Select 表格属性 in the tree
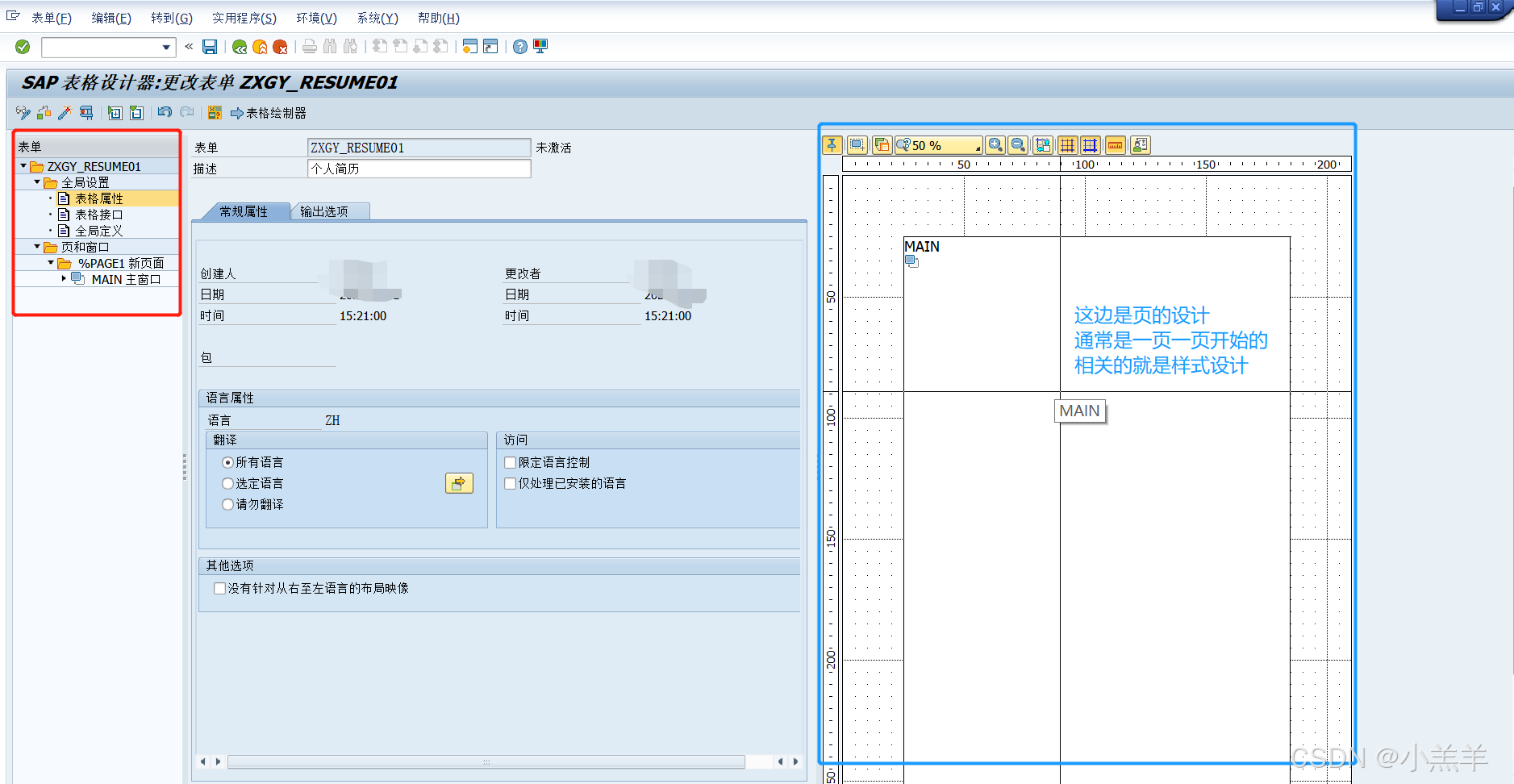Screen dimensions: 1514x784 (x=98, y=198)
